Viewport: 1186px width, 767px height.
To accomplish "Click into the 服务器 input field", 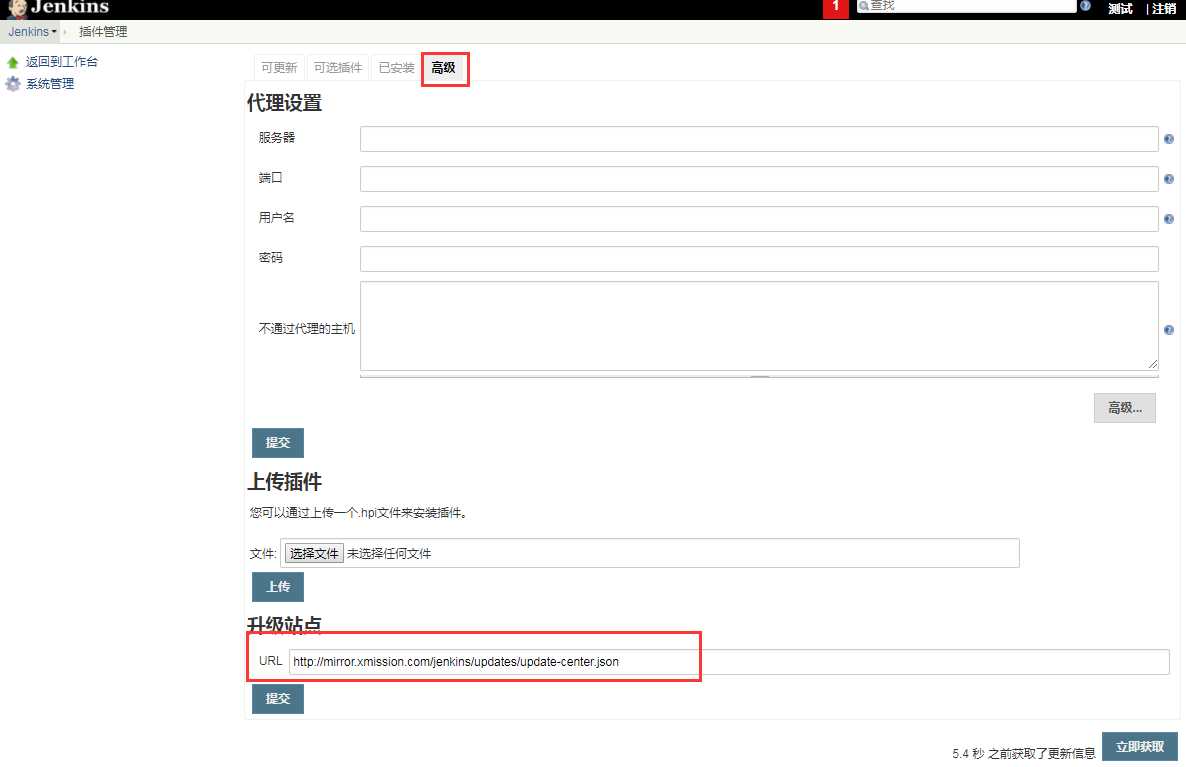I will coord(759,139).
